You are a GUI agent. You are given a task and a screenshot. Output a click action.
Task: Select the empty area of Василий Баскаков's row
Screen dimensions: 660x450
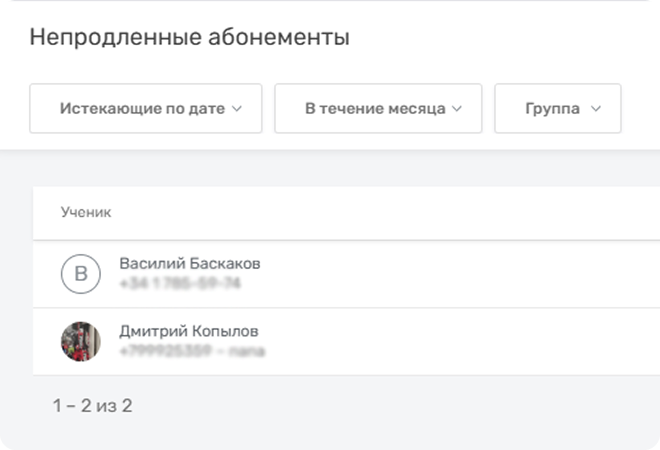[450, 274]
